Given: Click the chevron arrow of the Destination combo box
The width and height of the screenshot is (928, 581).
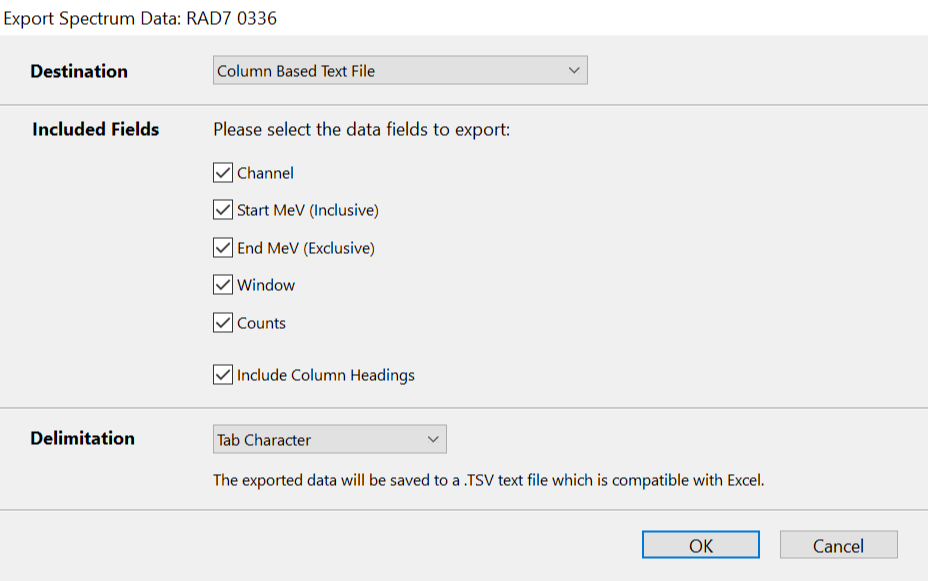Looking at the screenshot, I should pos(573,71).
